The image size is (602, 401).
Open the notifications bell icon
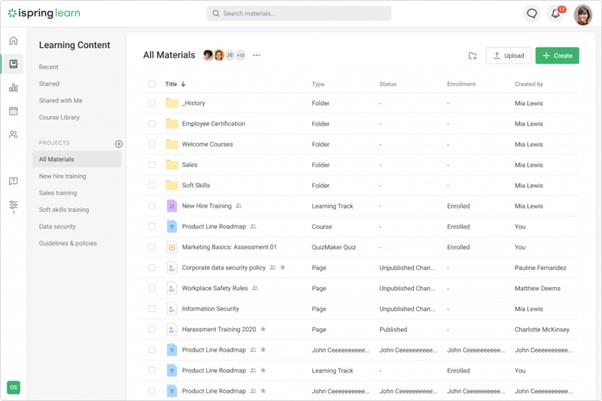pos(556,14)
